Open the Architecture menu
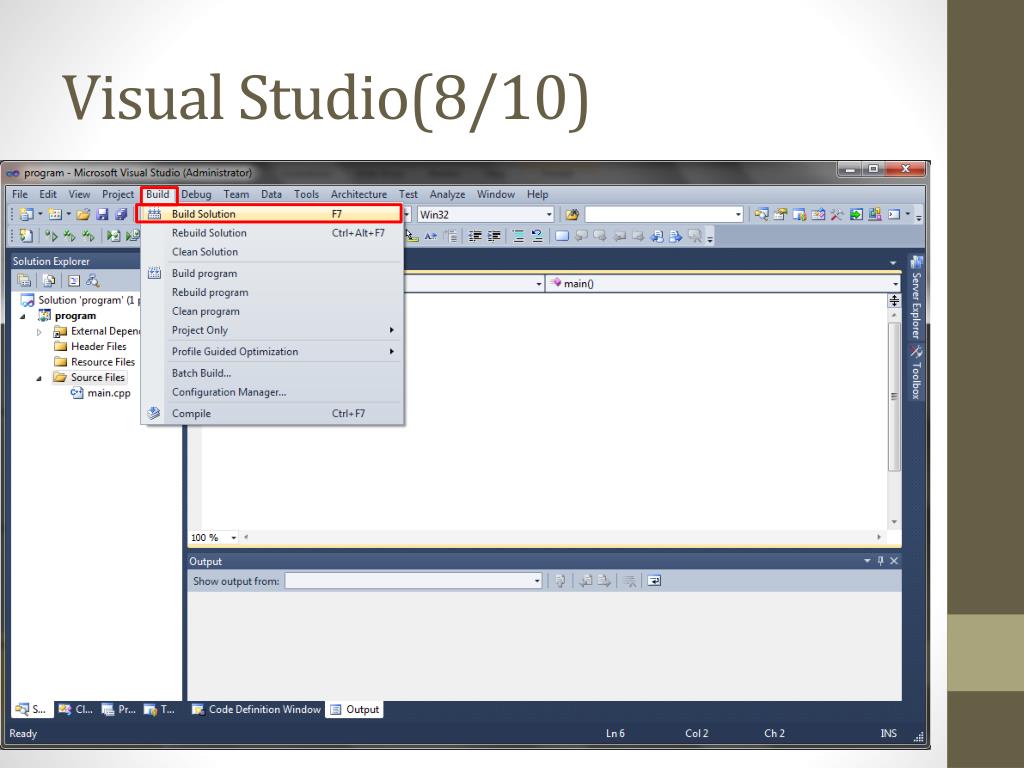The image size is (1024, 768). (x=359, y=194)
